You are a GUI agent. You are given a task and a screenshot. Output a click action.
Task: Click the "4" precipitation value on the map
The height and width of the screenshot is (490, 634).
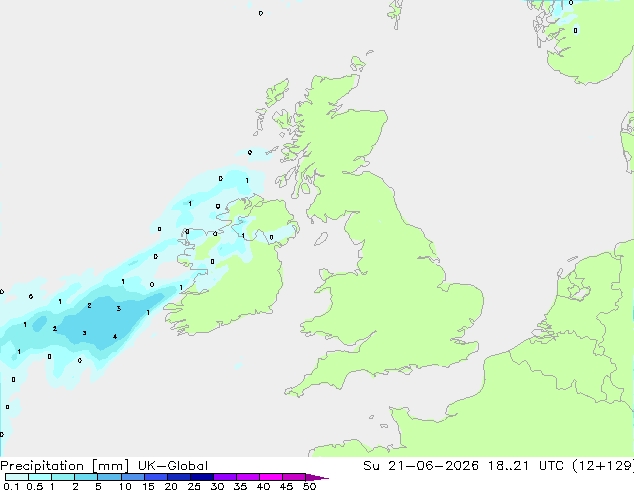[x=115, y=336]
